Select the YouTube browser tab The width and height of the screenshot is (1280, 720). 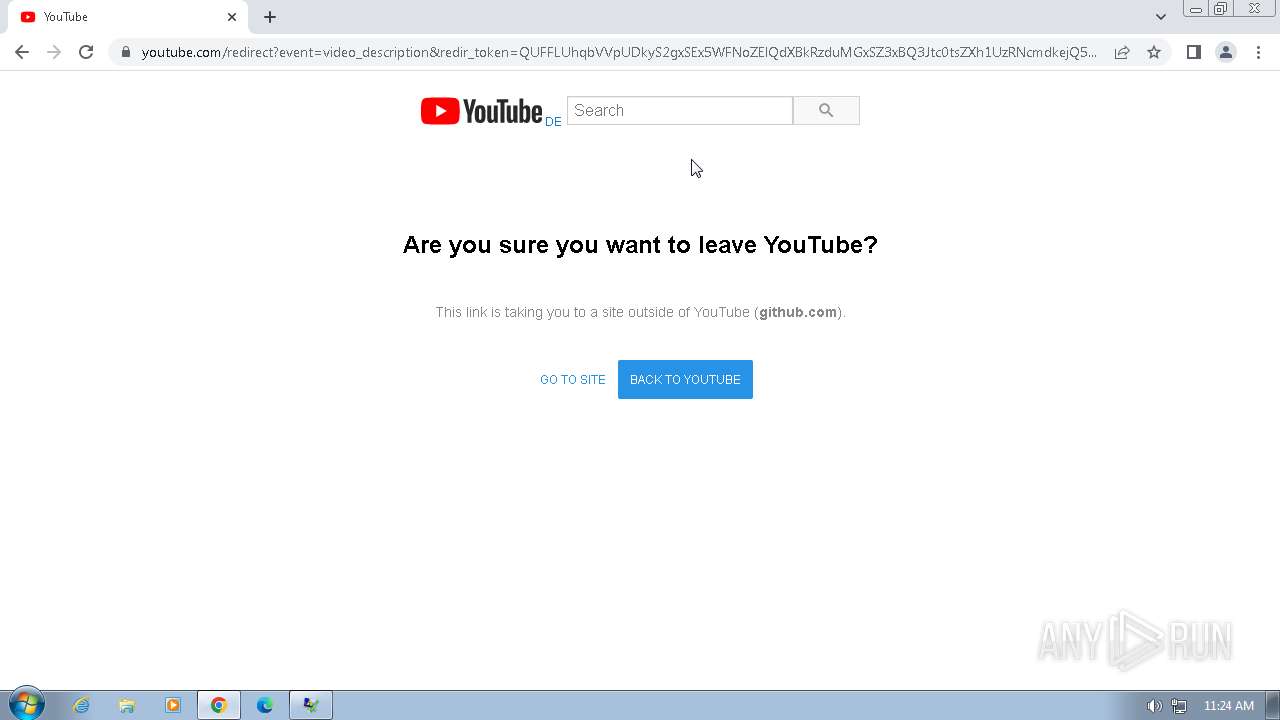coord(126,17)
